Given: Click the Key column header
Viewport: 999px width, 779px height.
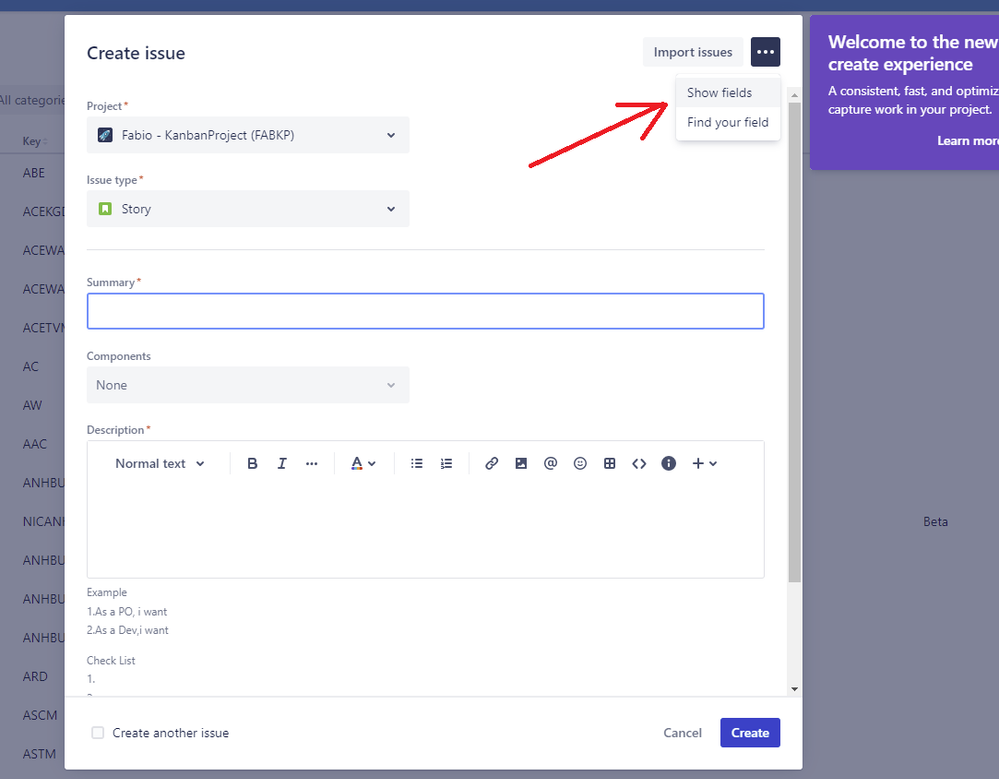Looking at the screenshot, I should coord(32,141).
